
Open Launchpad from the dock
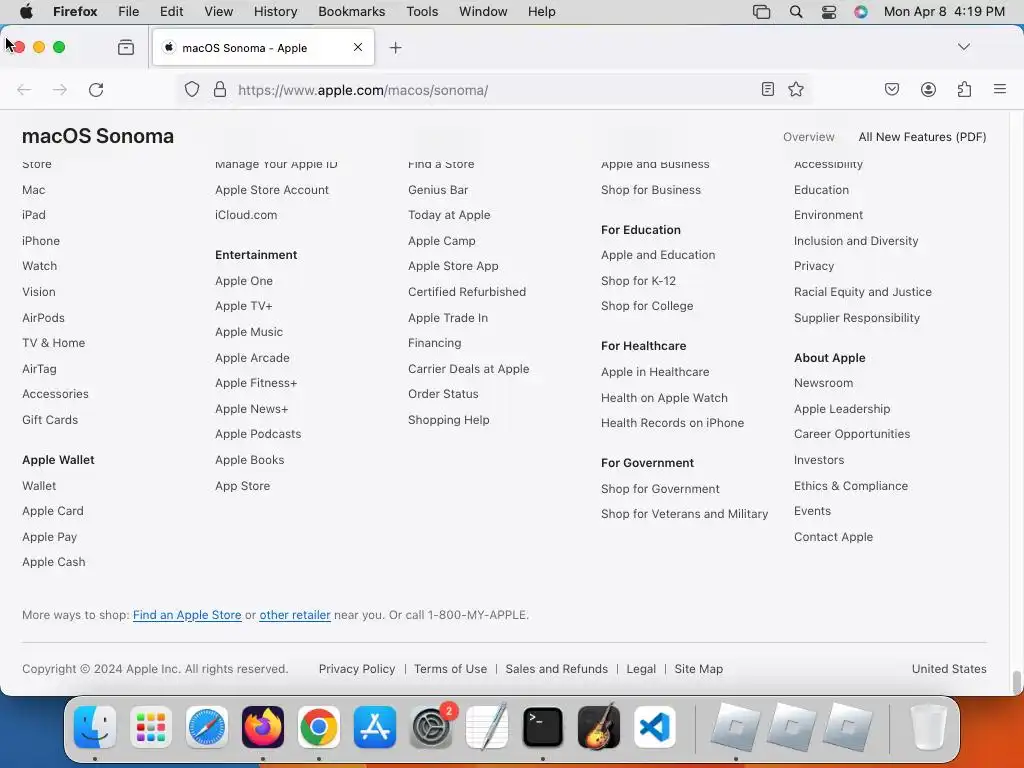[x=151, y=727]
